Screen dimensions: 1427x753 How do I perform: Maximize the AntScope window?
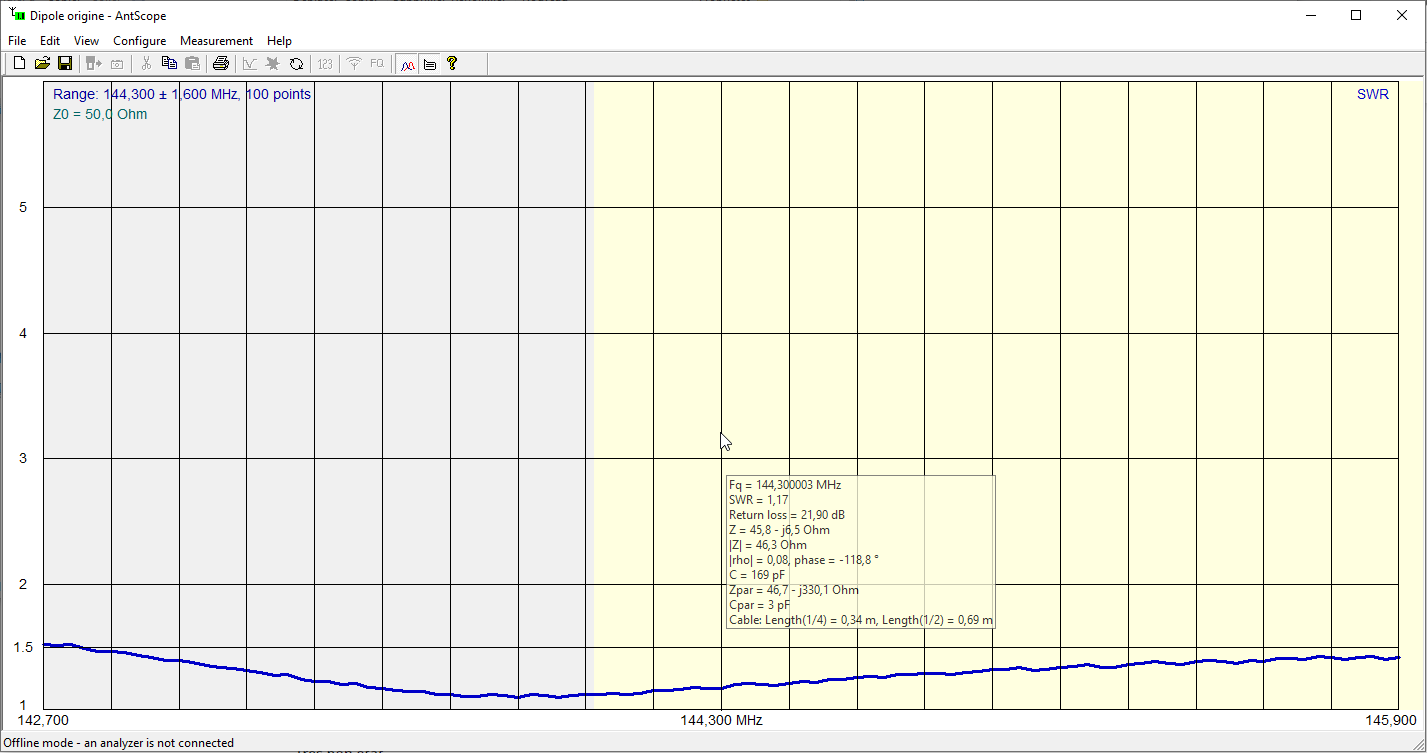point(1356,15)
